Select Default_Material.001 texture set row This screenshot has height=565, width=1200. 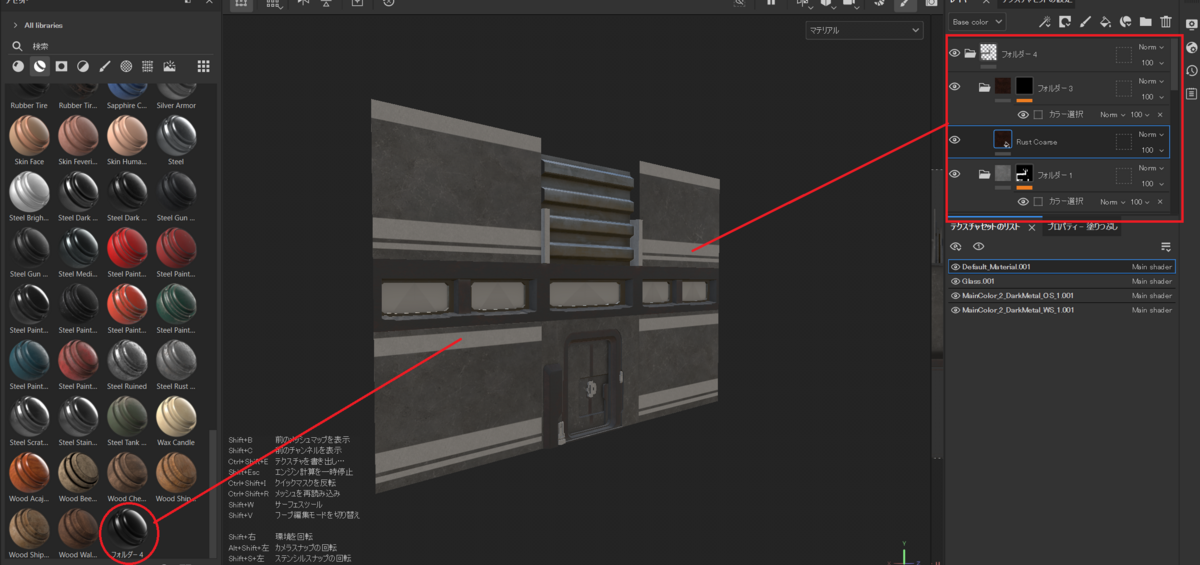1061,267
